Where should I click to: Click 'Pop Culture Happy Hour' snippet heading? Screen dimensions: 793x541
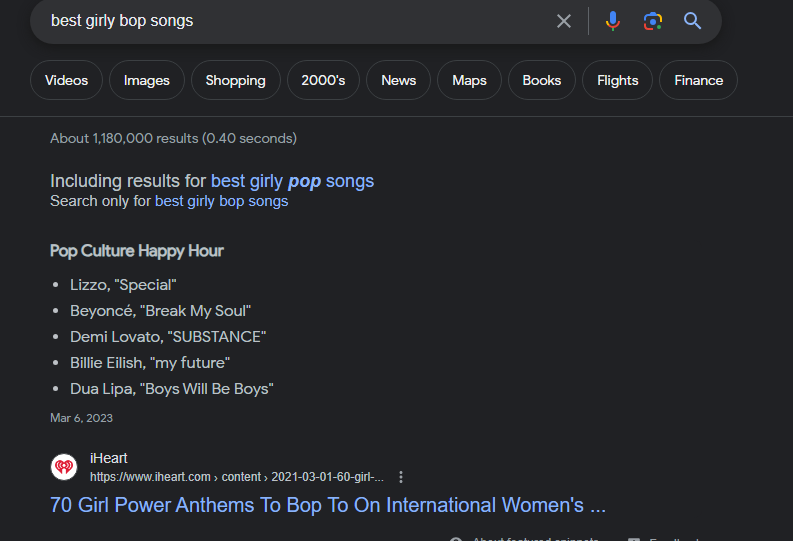coord(137,251)
